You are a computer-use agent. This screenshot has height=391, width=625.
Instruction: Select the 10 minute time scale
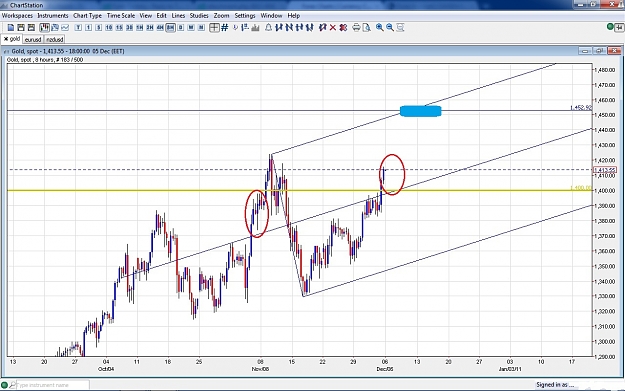109,28
